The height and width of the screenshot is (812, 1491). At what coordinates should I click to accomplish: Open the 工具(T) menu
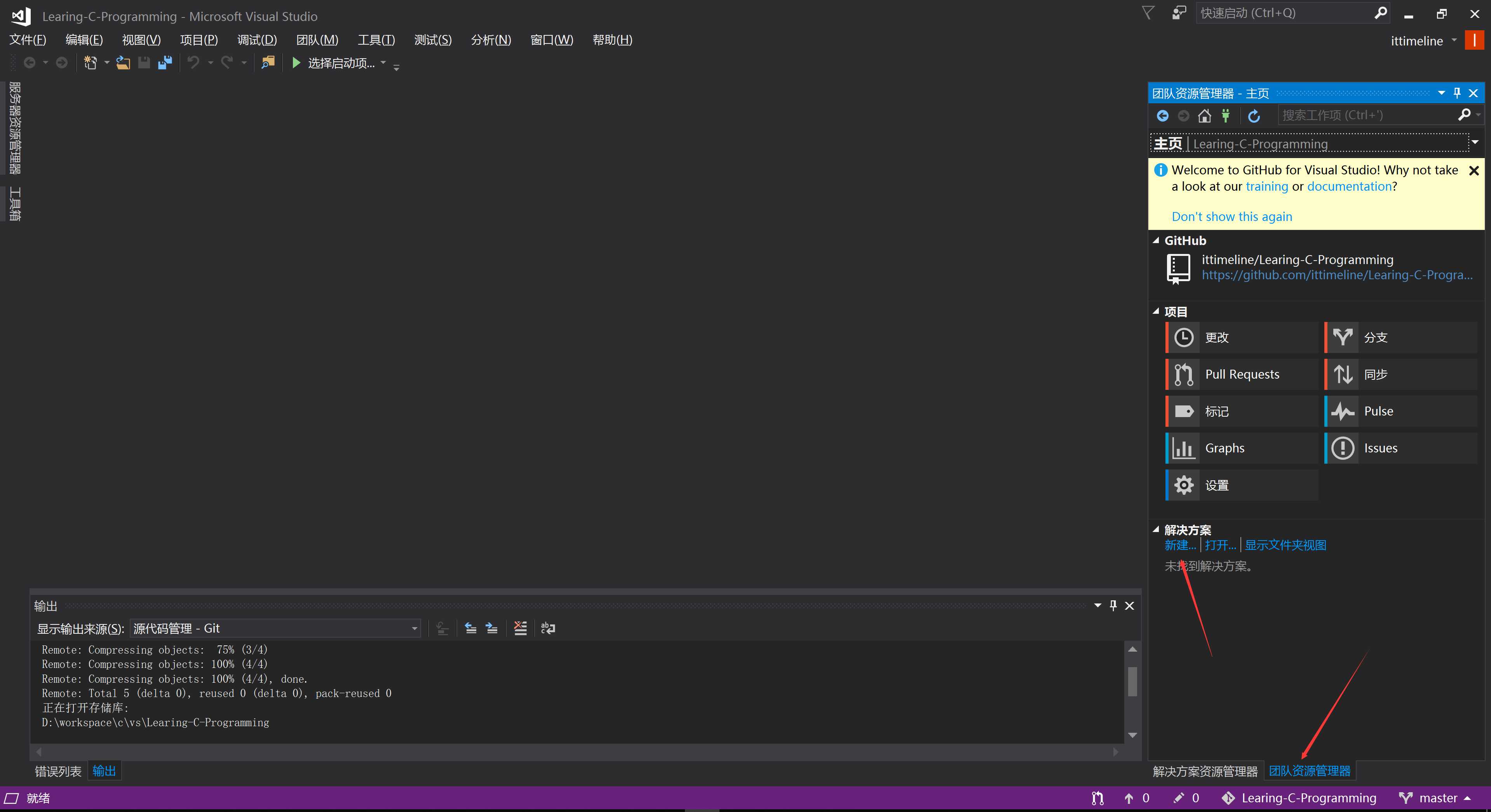pyautogui.click(x=376, y=40)
